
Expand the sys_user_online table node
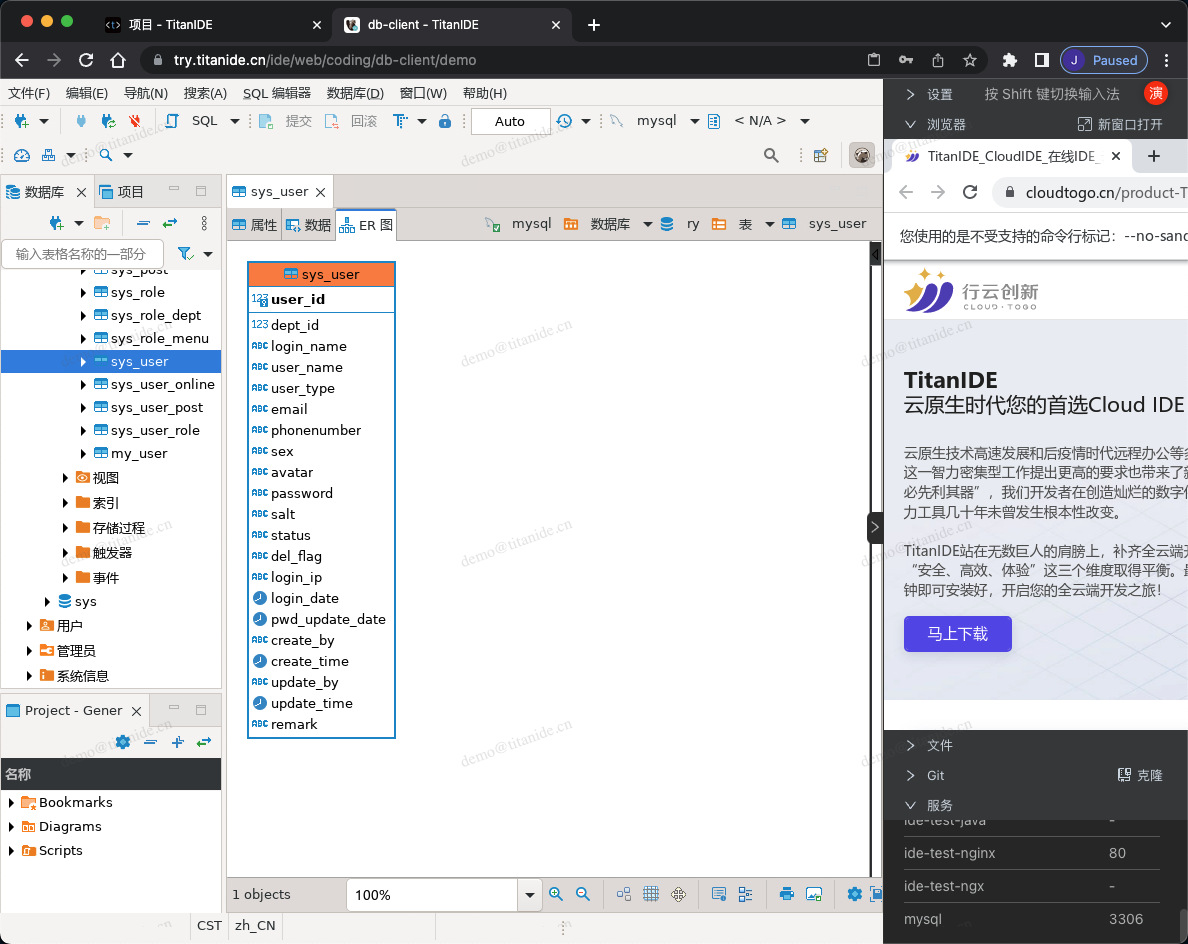tap(83, 385)
